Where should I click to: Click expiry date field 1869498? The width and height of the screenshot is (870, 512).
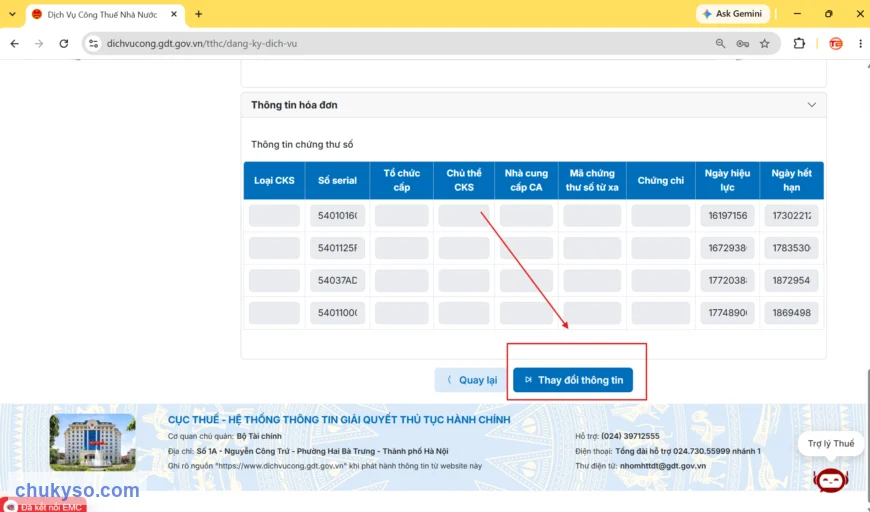tap(791, 313)
